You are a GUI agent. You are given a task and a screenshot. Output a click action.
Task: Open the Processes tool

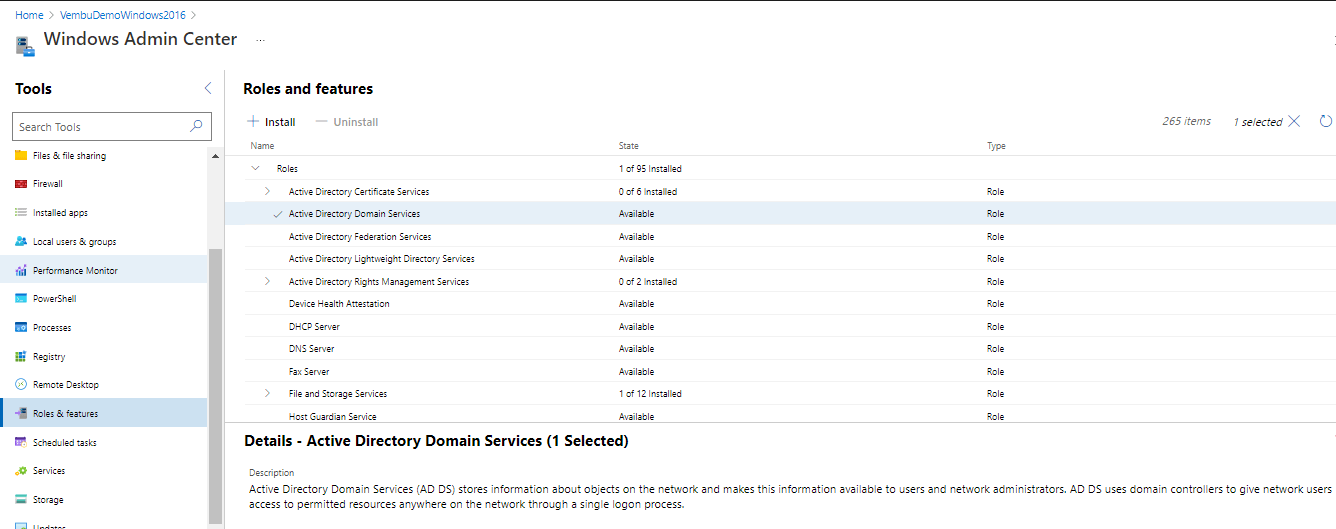[52, 328]
